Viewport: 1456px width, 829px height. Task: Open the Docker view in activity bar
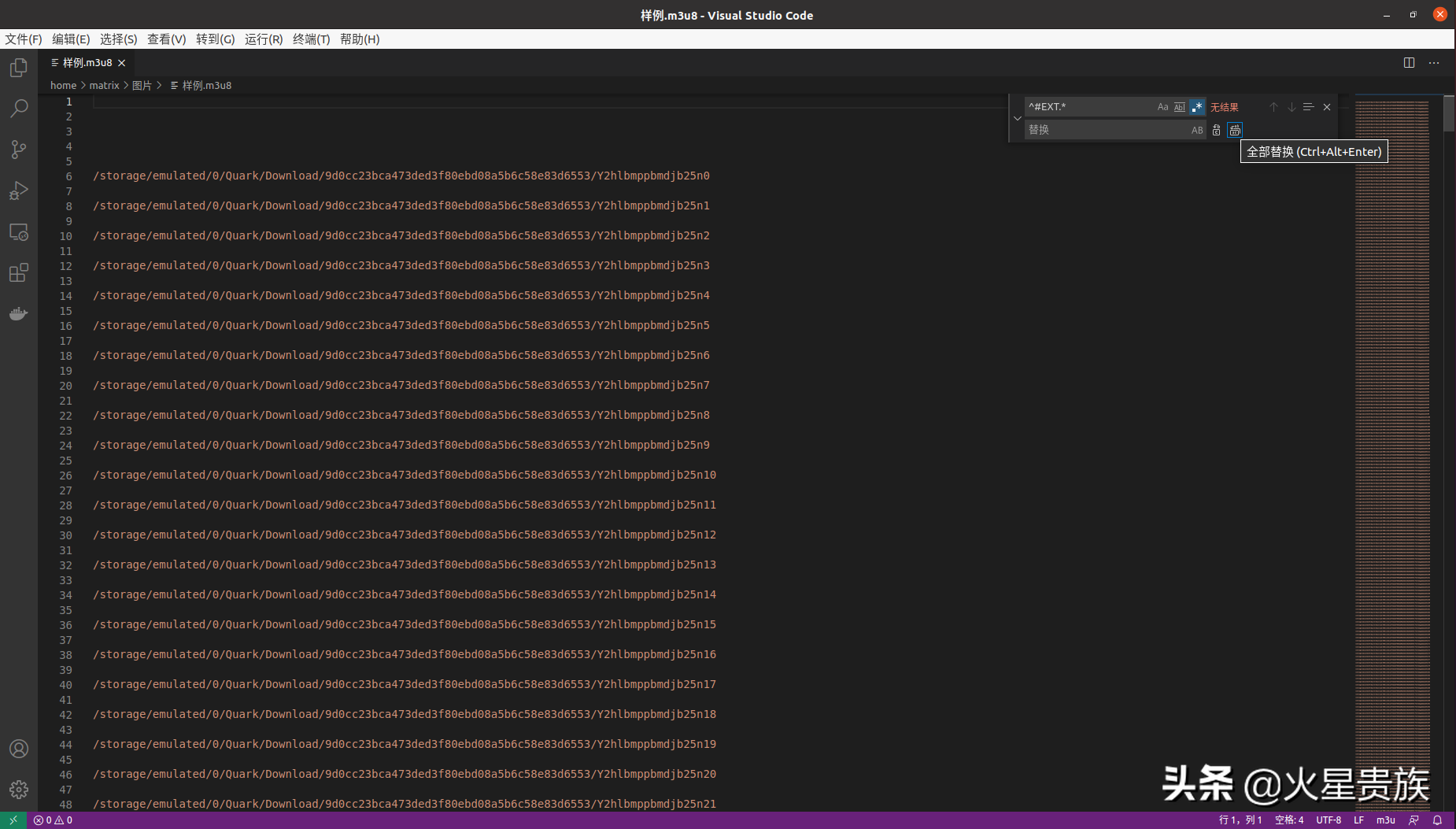pos(19,314)
